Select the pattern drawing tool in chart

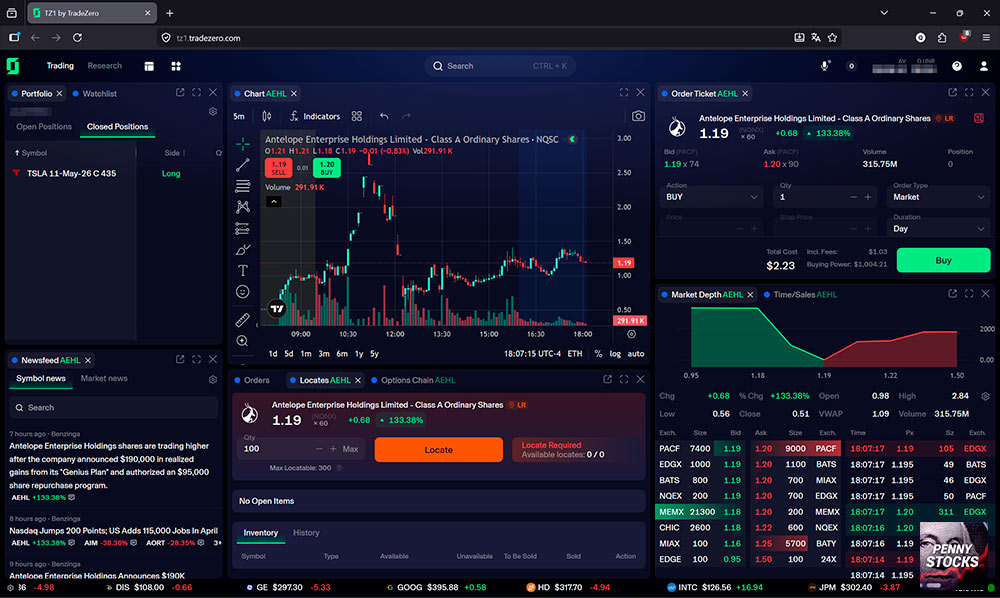(242, 207)
